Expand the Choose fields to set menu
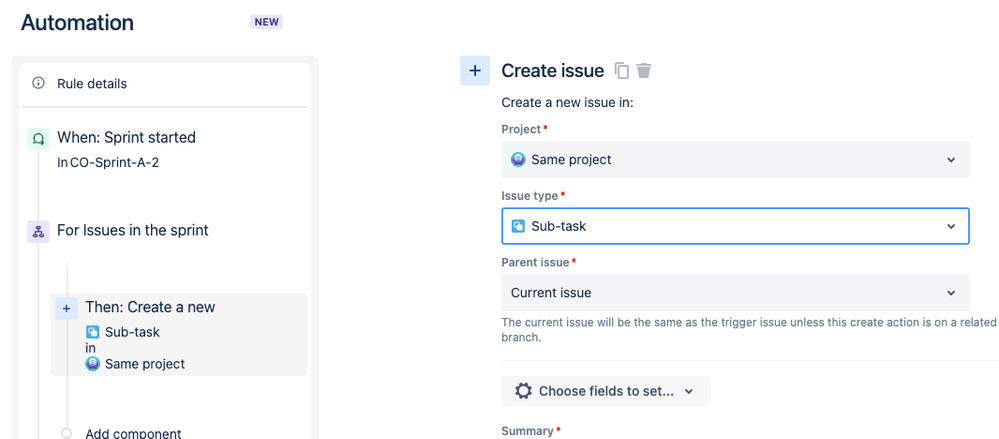999x439 pixels. 606,391
